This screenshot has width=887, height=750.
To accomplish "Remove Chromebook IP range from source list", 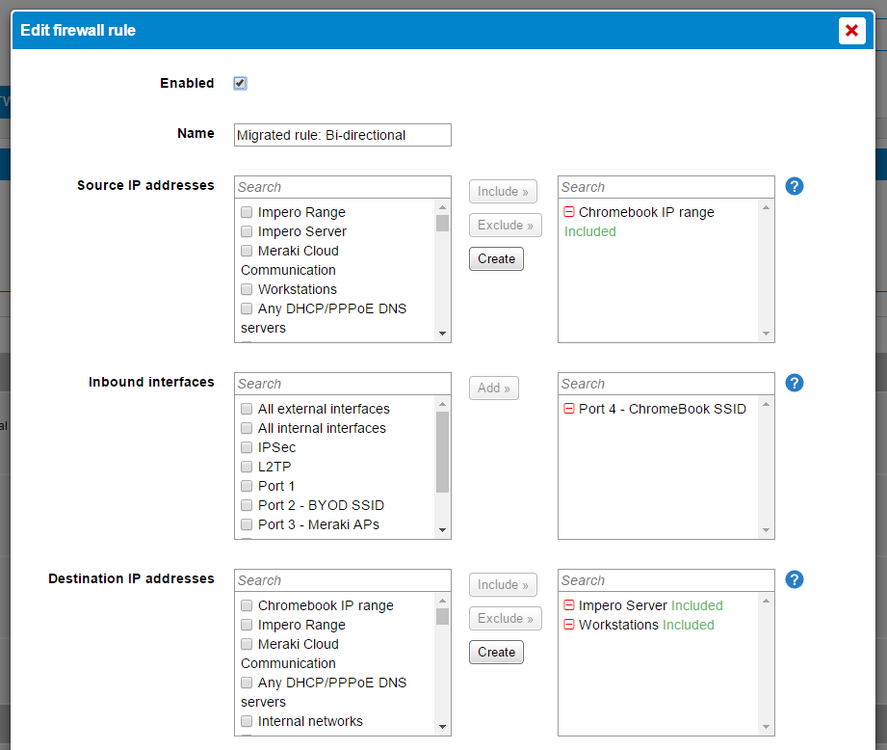I will click(x=569, y=212).
